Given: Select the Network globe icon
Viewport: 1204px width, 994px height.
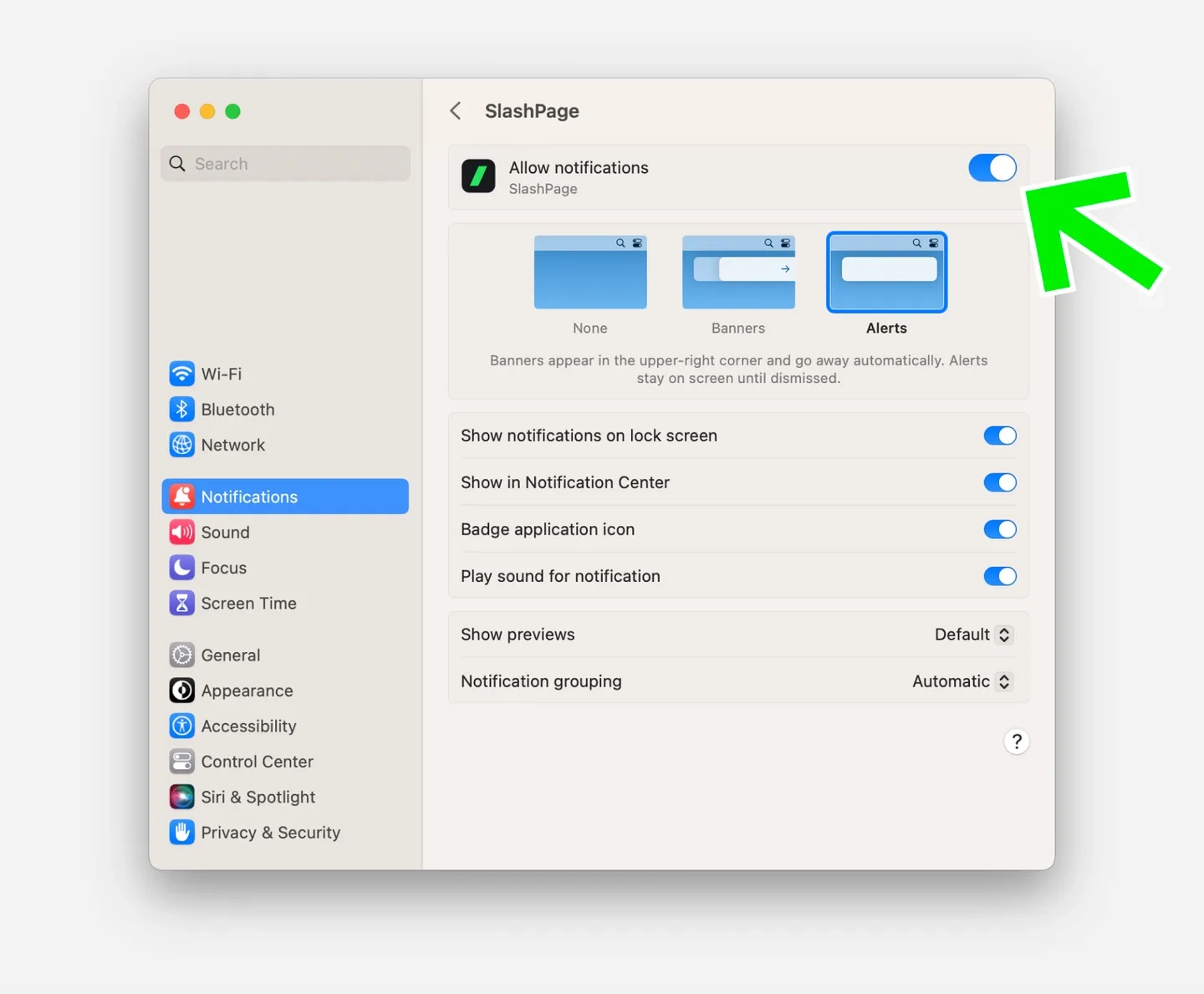Looking at the screenshot, I should [181, 445].
